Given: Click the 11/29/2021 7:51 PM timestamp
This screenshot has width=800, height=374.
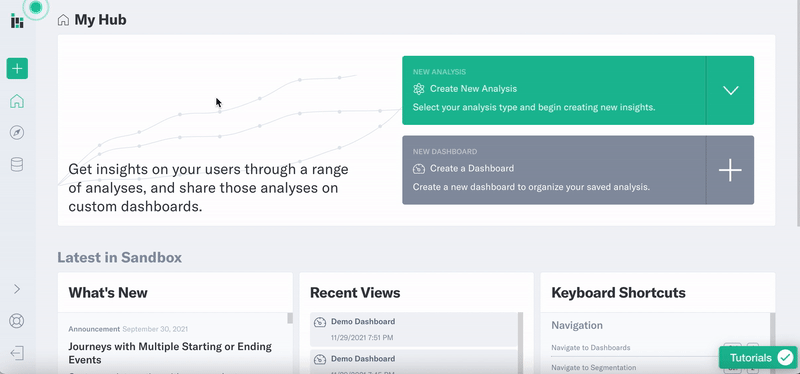Looking at the screenshot, I should click(362, 338).
